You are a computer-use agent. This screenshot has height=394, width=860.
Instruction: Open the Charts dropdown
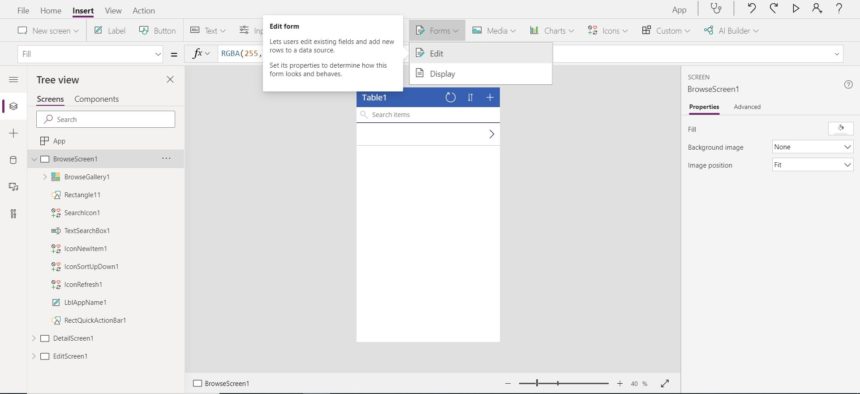[552, 31]
